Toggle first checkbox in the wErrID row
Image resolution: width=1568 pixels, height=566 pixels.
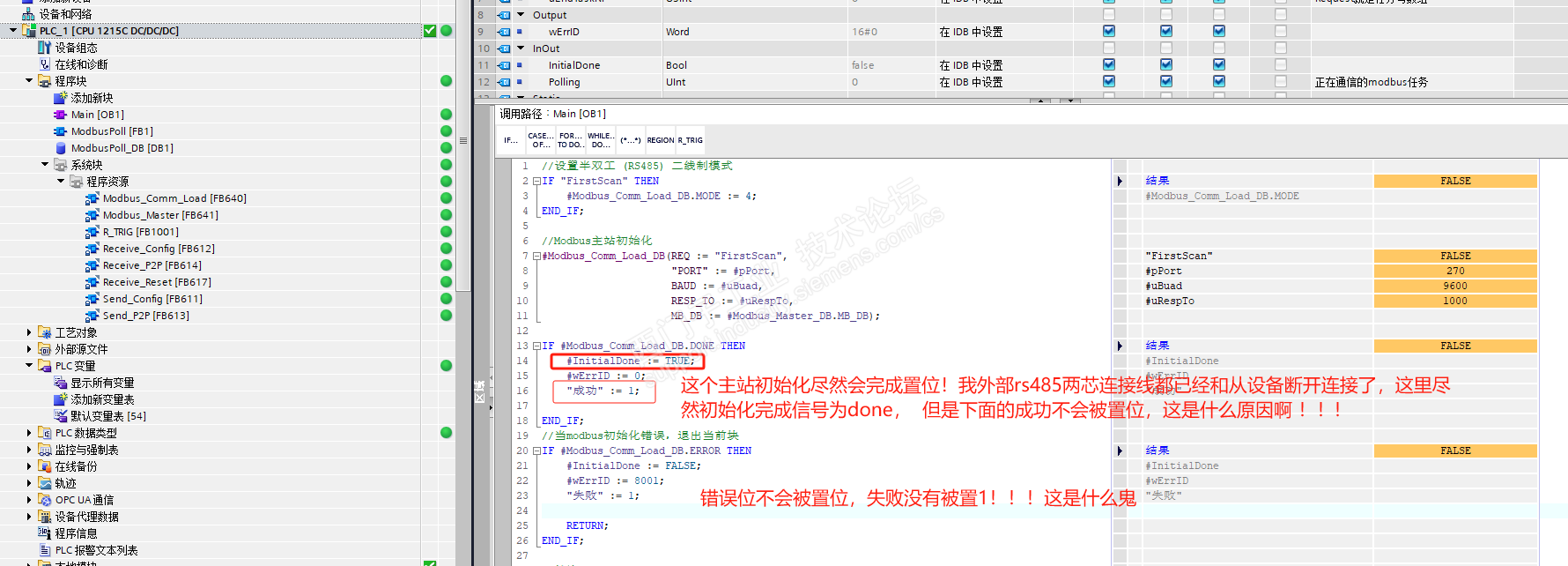click(1109, 31)
